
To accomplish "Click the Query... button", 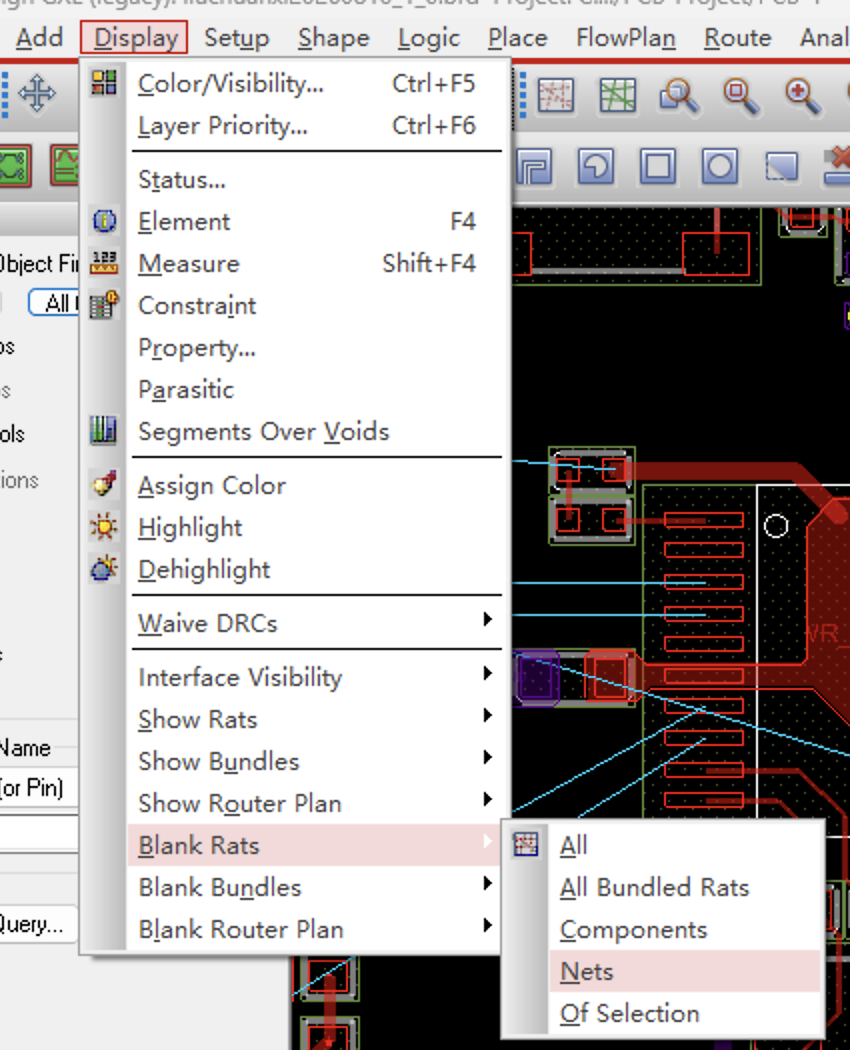I will pyautogui.click(x=35, y=925).
